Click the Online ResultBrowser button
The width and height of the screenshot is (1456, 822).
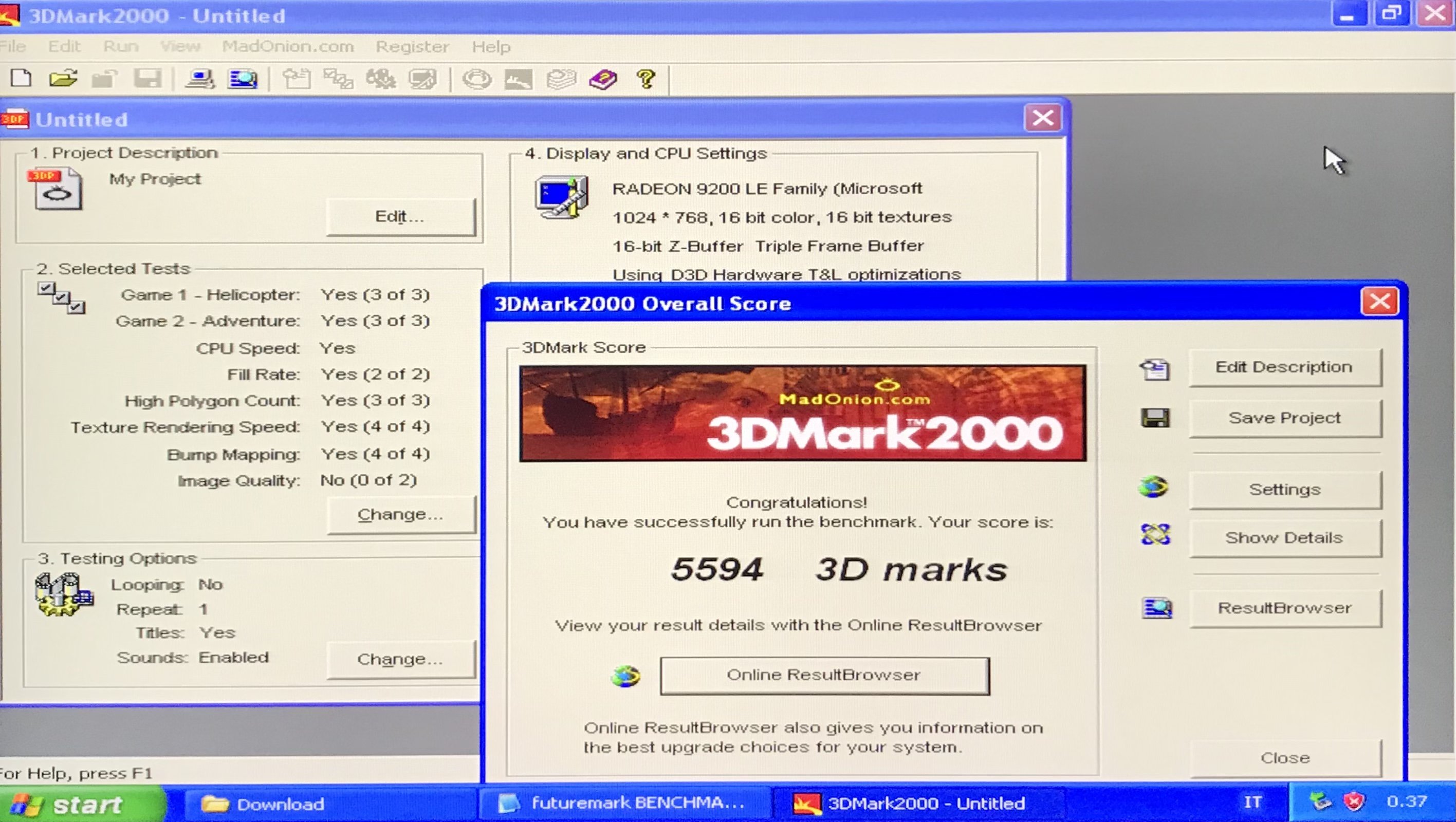(x=824, y=675)
